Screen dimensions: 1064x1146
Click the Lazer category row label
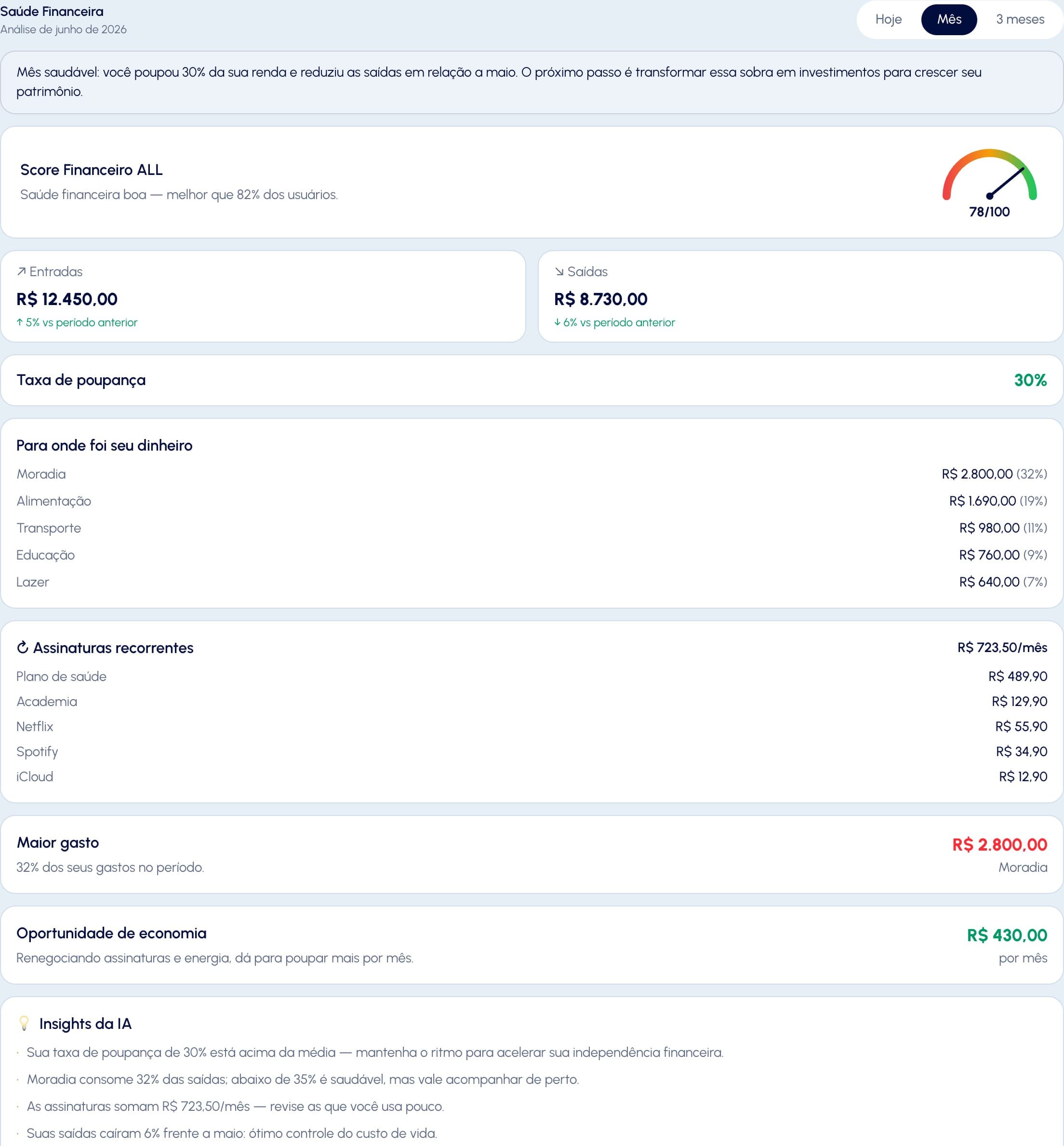(x=33, y=582)
